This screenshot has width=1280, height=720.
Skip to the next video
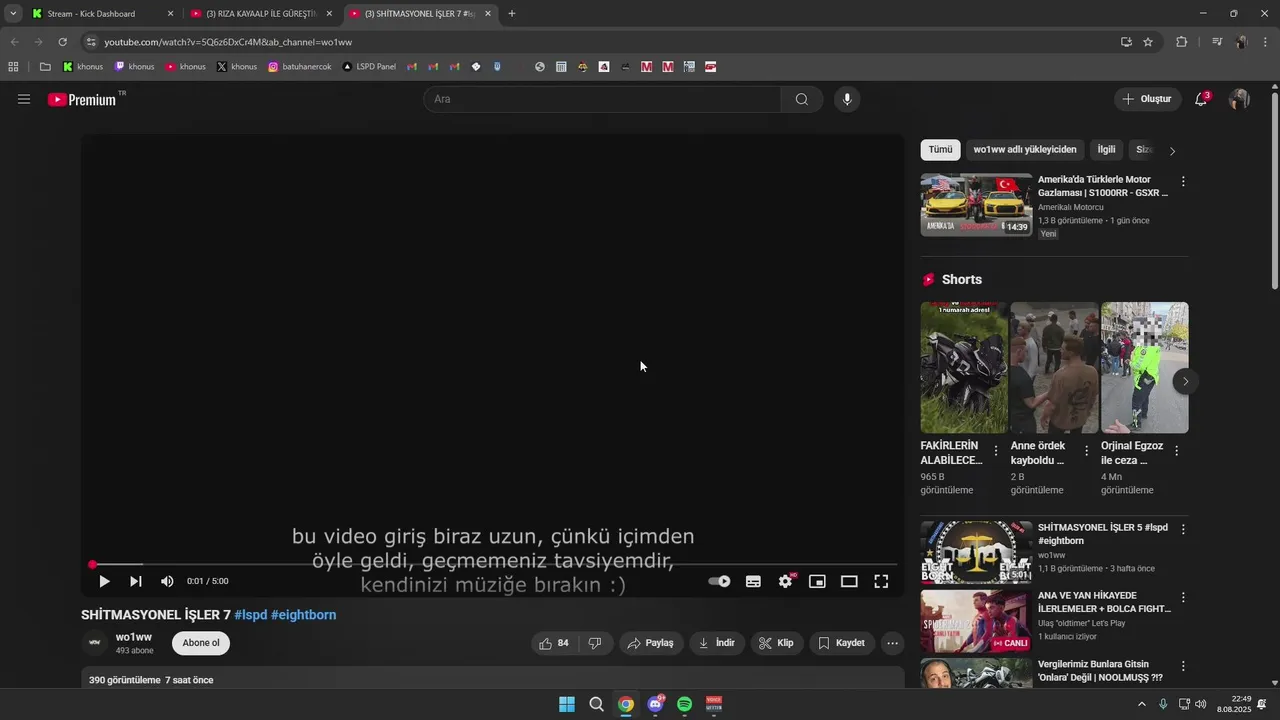point(136,581)
